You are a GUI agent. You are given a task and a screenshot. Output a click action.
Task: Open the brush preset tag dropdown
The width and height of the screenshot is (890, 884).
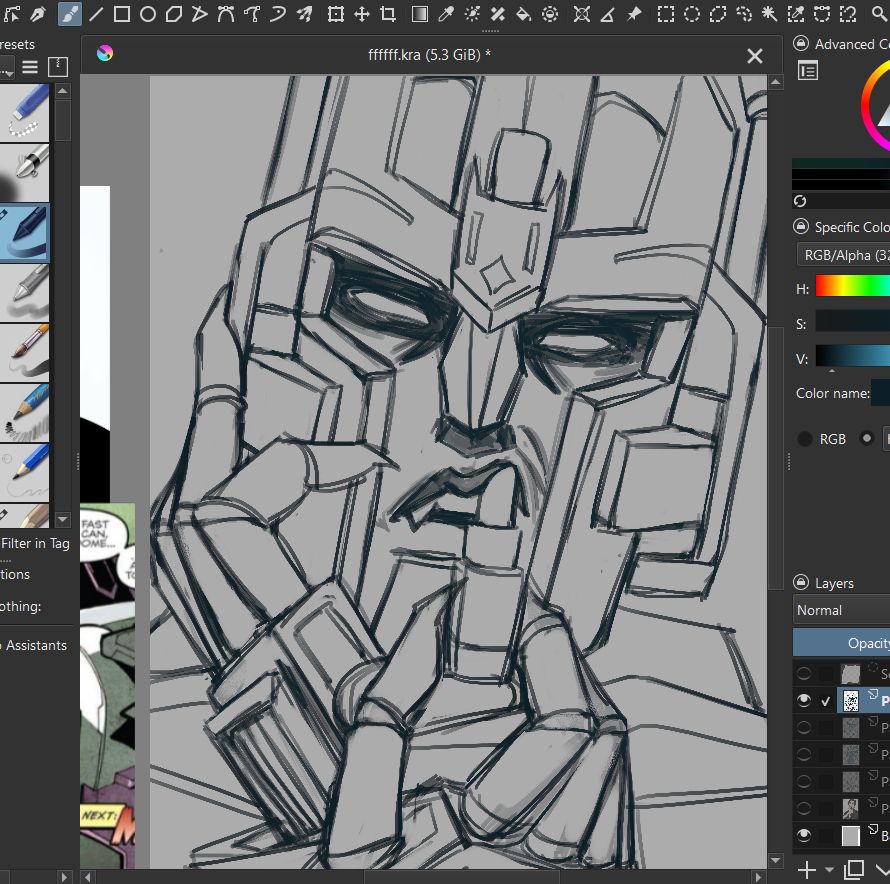pos(7,69)
